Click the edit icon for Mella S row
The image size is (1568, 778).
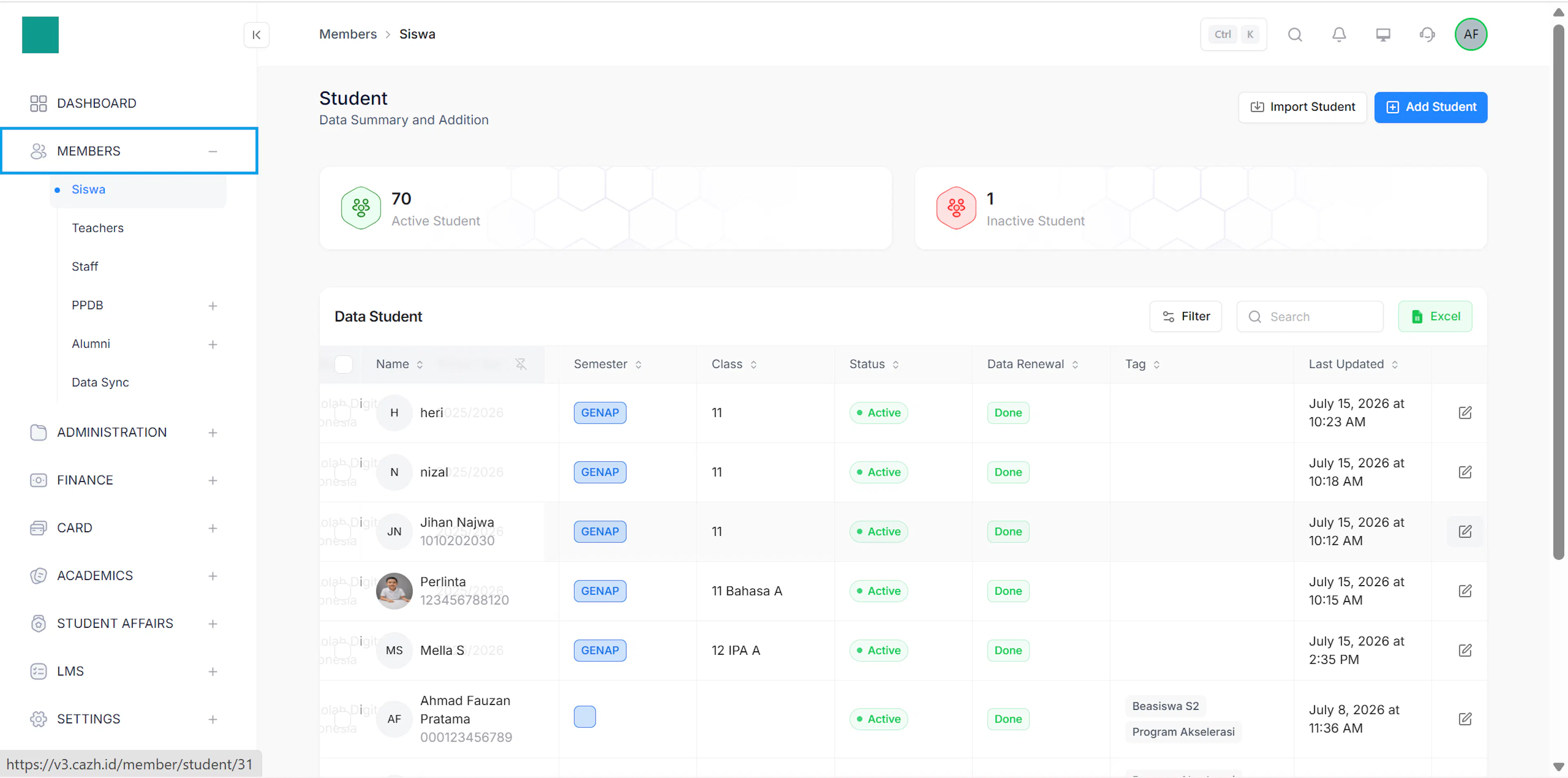click(1465, 650)
